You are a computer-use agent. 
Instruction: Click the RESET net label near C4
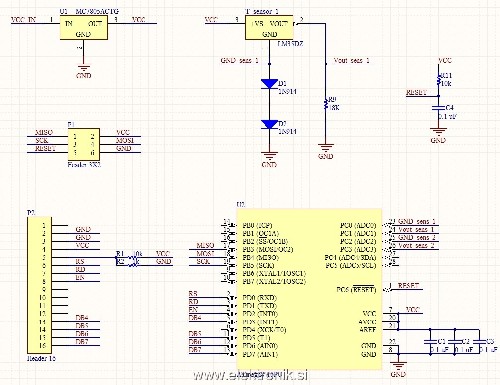[416, 93]
